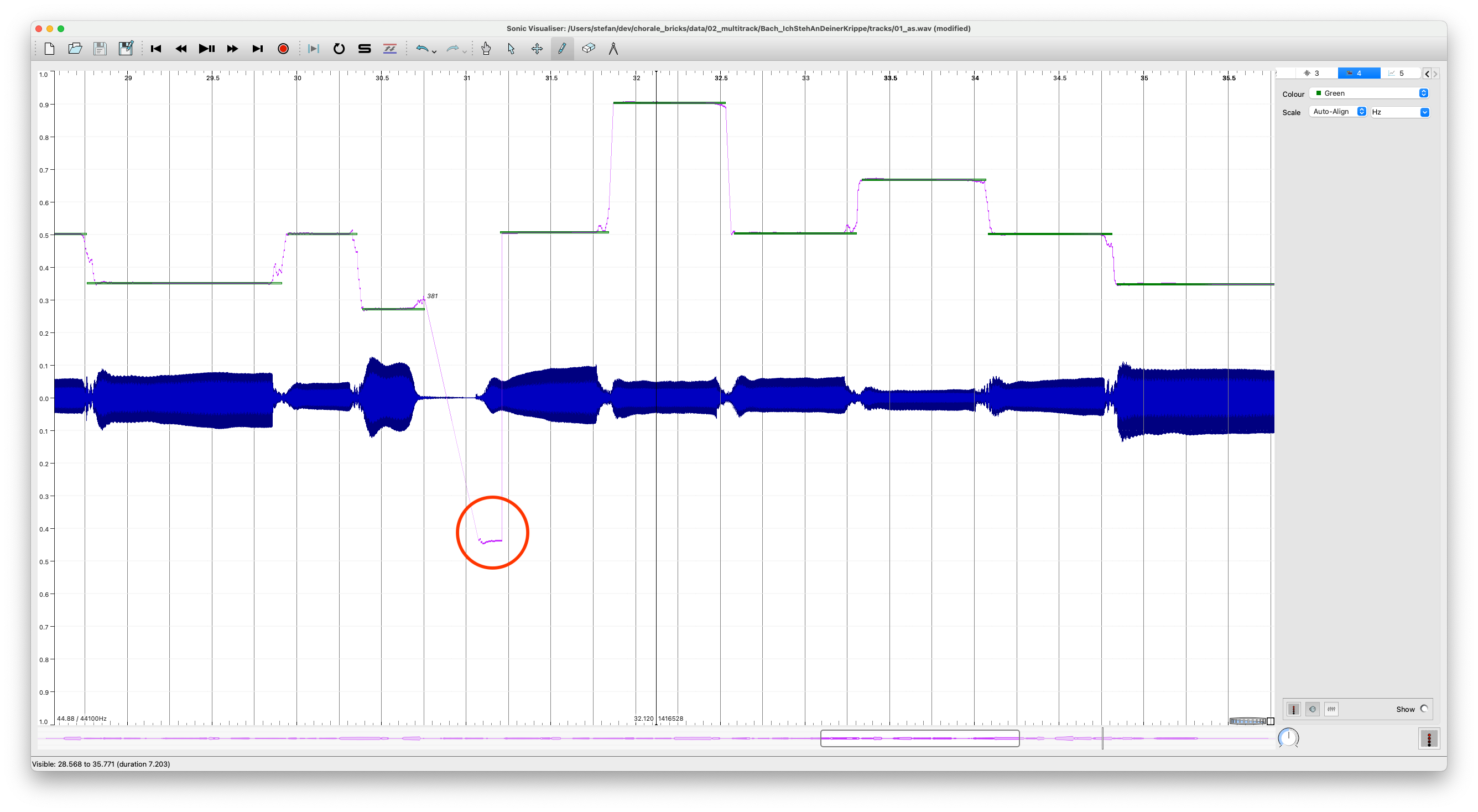Screen dimensions: 1478x812
Task: Open the Hz units dropdown
Action: [1400, 112]
